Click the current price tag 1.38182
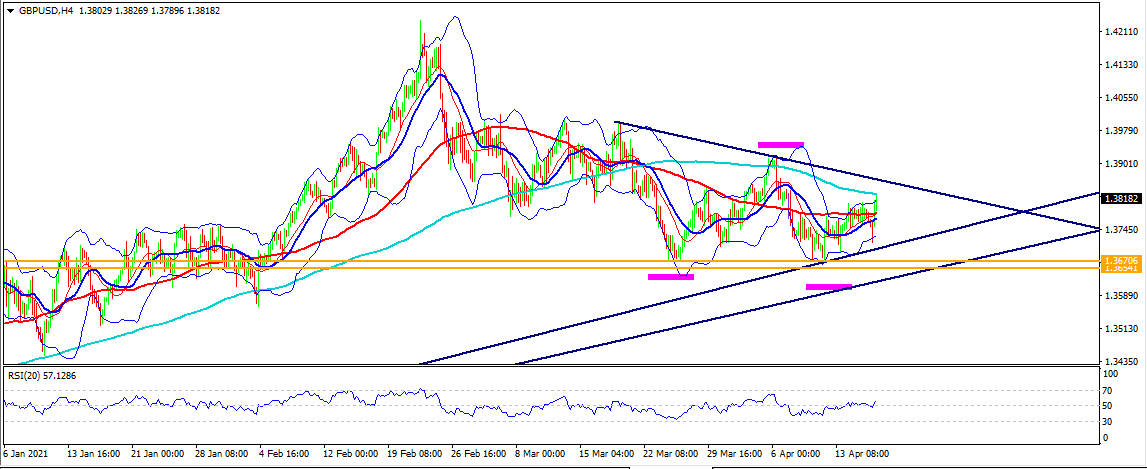Viewport: 1147px width, 469px height. pyautogui.click(x=1122, y=198)
